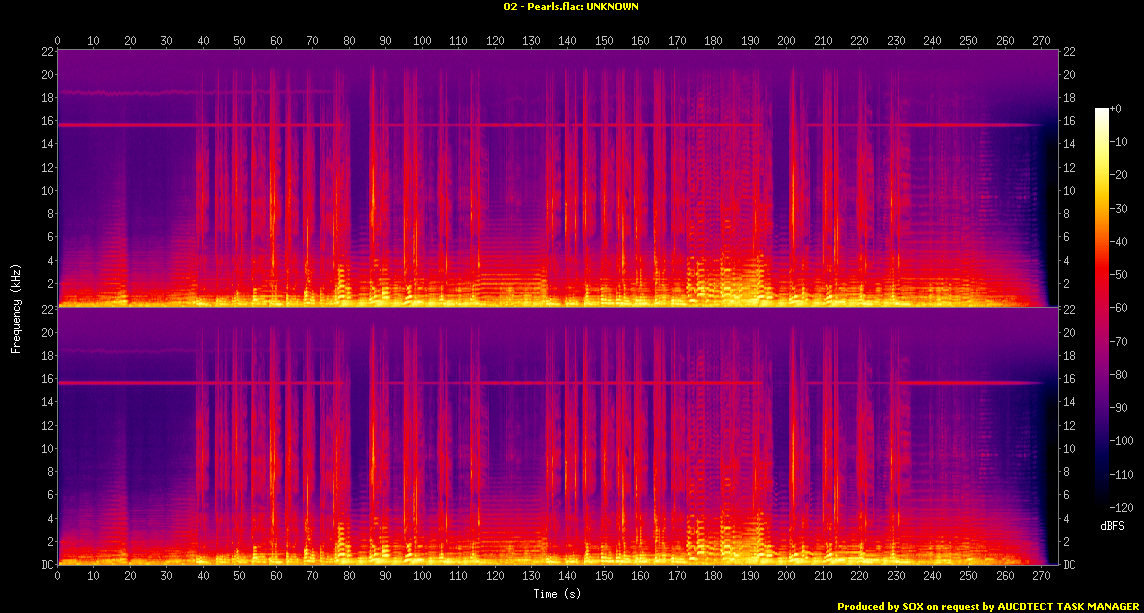Click the title "02 - Pearls.flac: UNKNOWN"

click(x=571, y=7)
